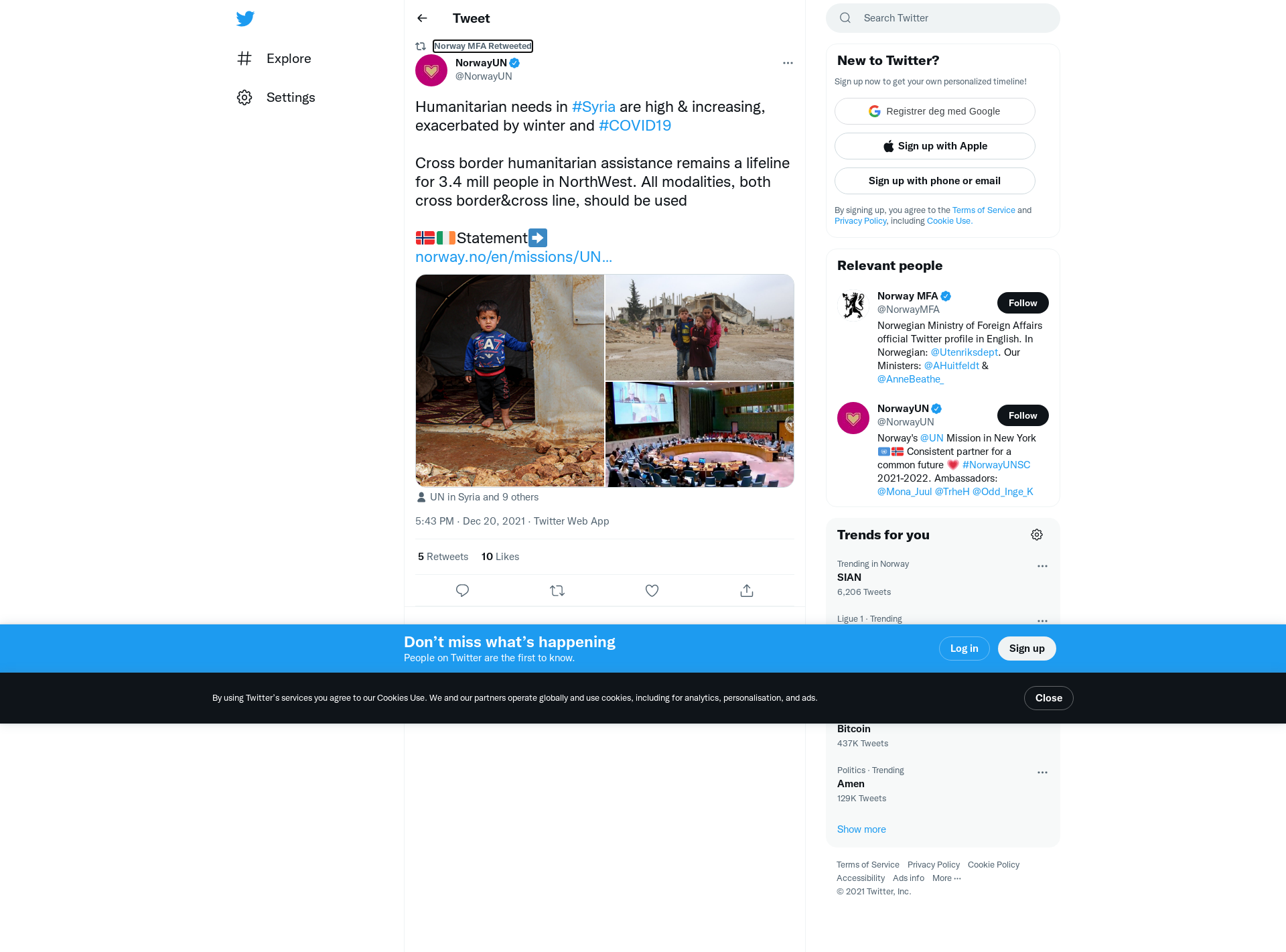Follow the Norway MFA account
Image resolution: width=1286 pixels, height=952 pixels.
tap(1023, 303)
